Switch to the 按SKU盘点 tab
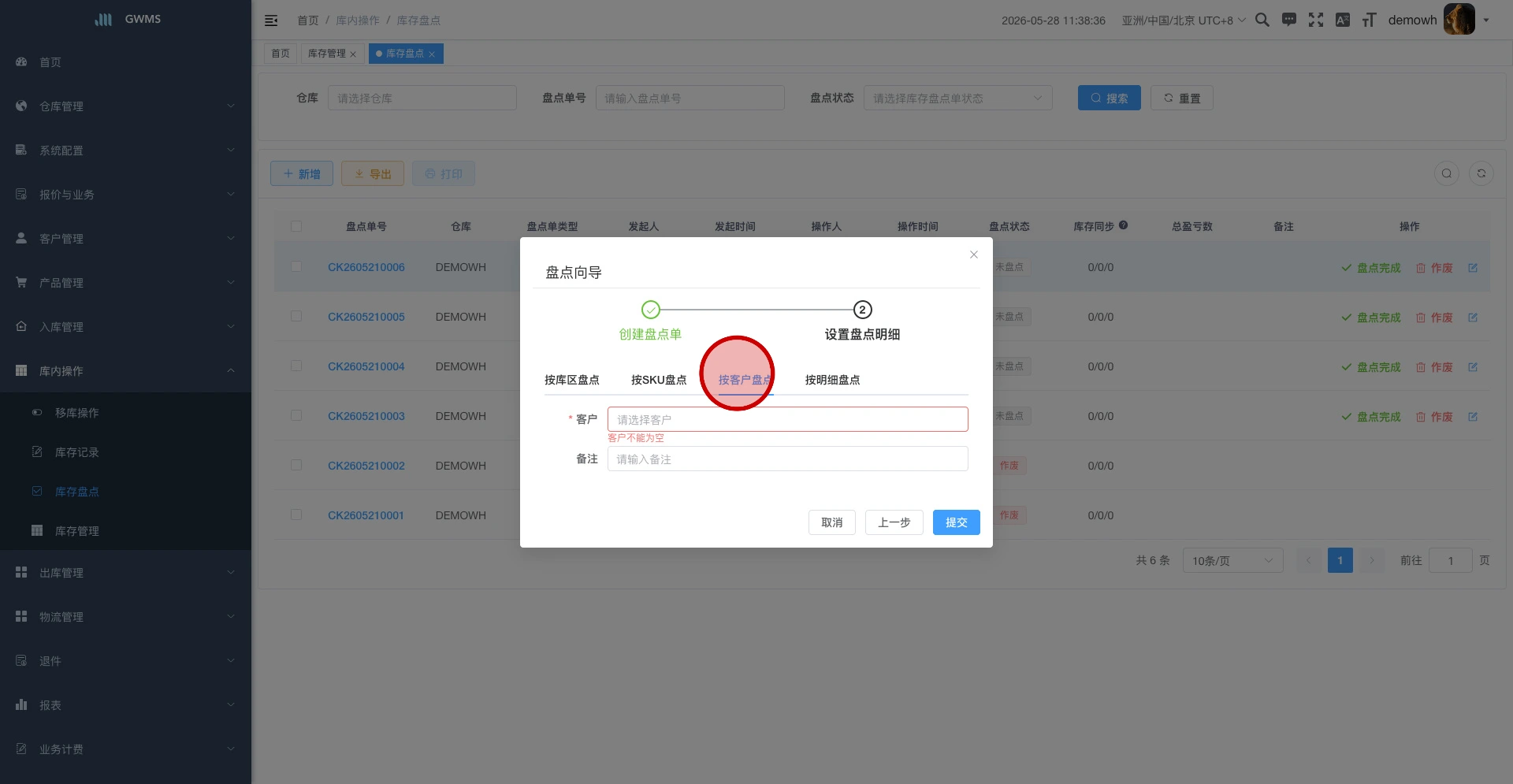Image resolution: width=1513 pixels, height=784 pixels. [x=659, y=380]
